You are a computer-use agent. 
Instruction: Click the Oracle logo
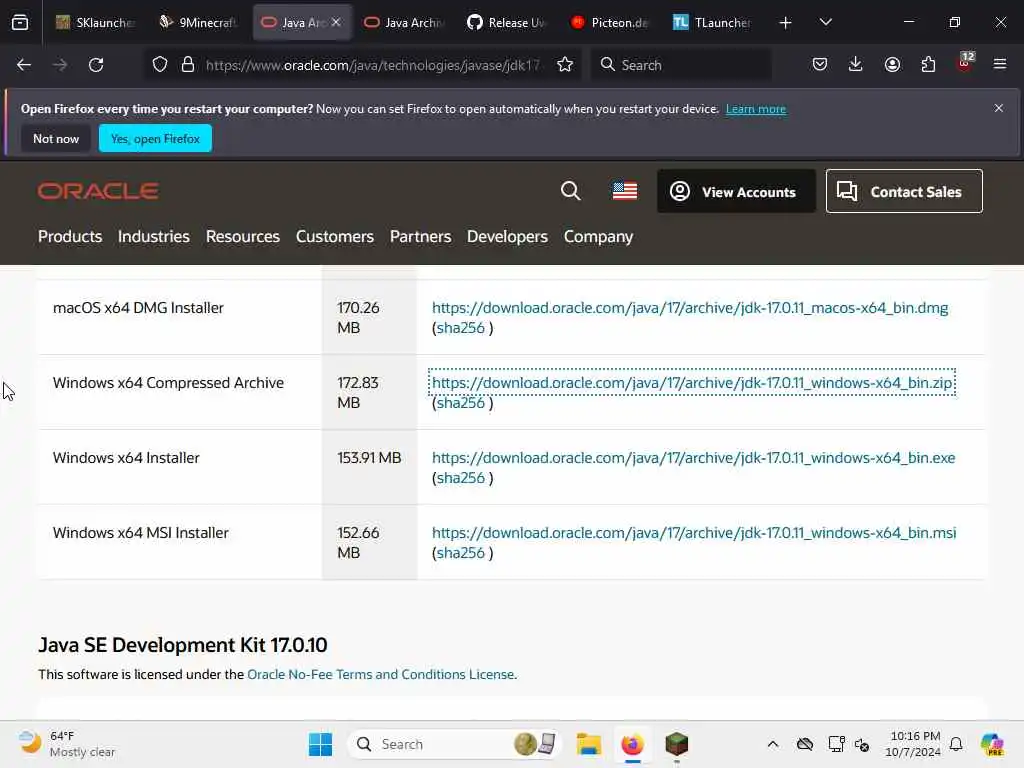[98, 191]
